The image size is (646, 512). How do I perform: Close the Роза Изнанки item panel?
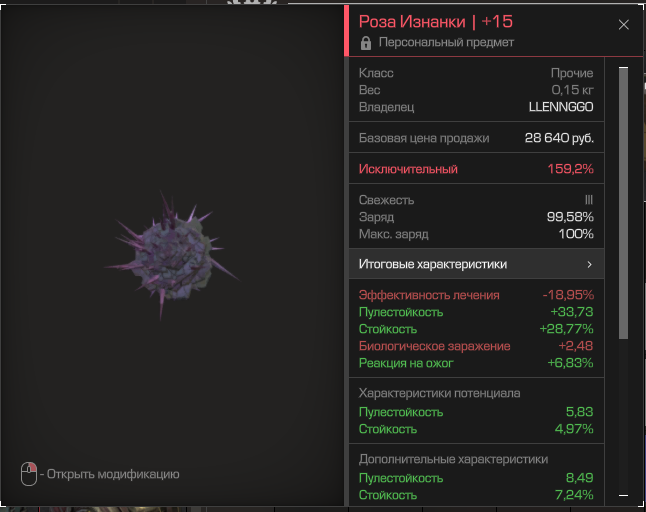click(624, 25)
